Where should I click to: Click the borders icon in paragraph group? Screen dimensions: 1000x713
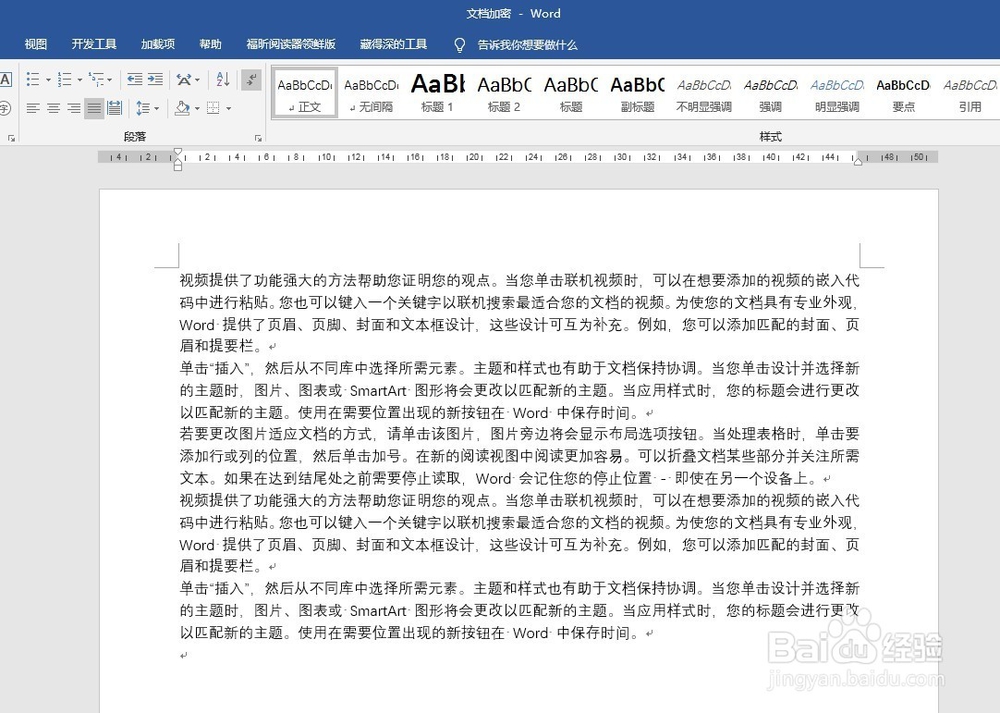[214, 106]
